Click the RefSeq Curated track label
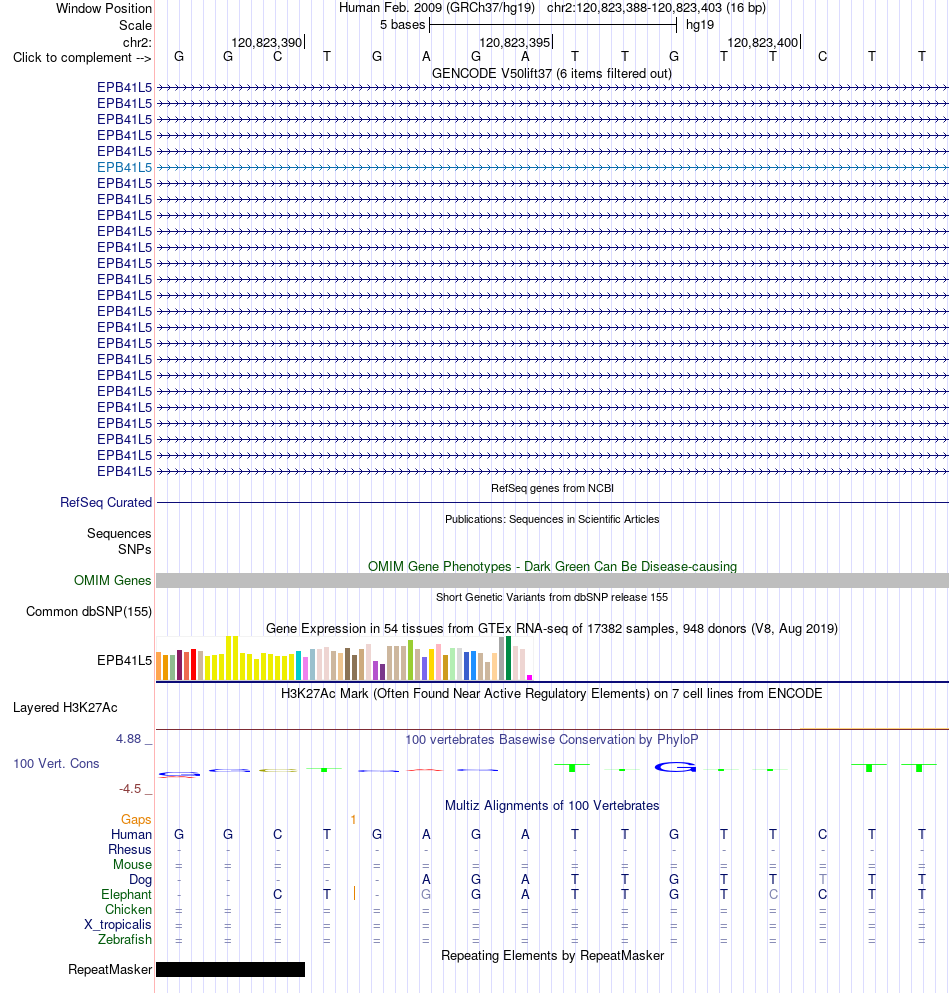 click(x=106, y=502)
